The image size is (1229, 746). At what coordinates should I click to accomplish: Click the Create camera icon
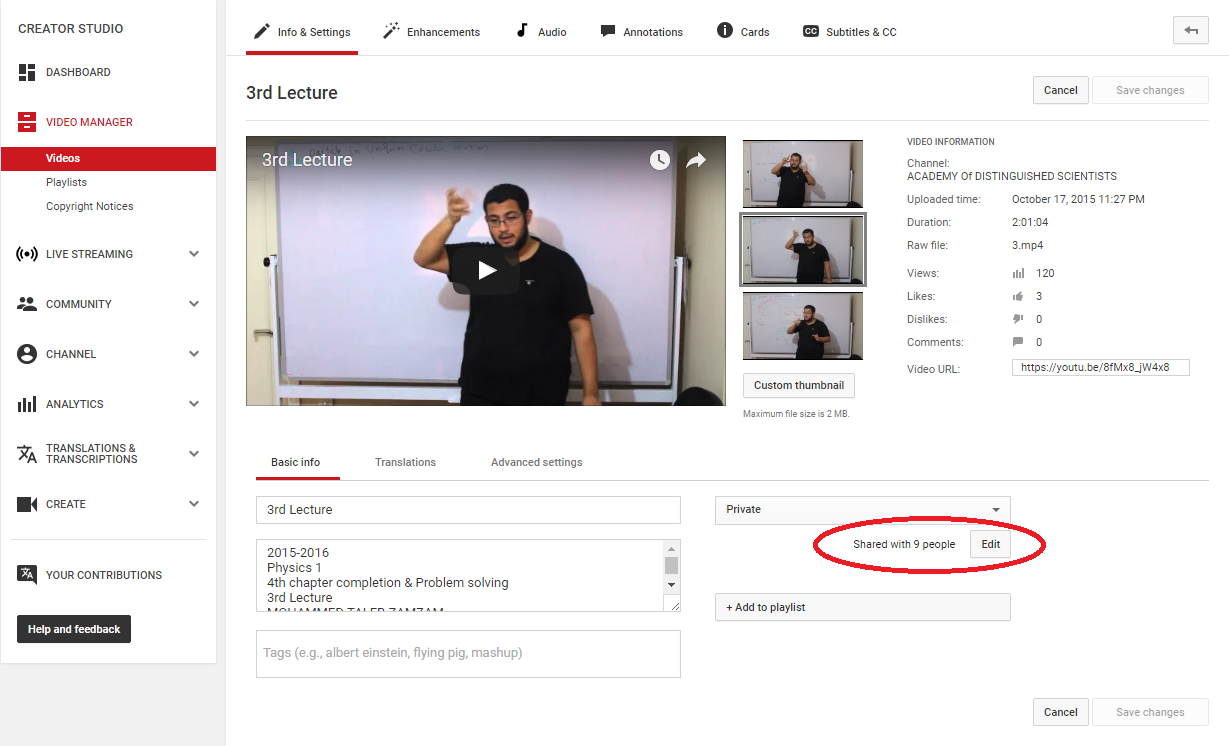coord(27,504)
